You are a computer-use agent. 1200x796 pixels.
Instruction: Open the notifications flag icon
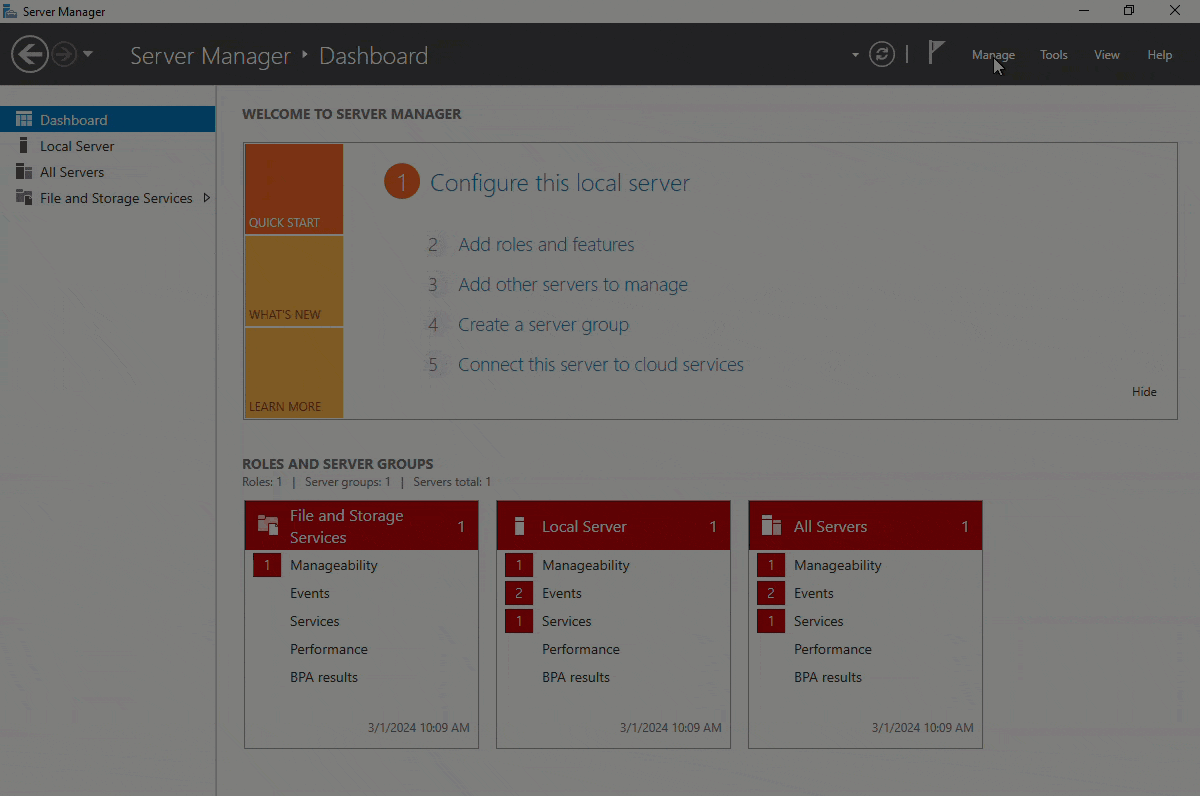tap(936, 53)
